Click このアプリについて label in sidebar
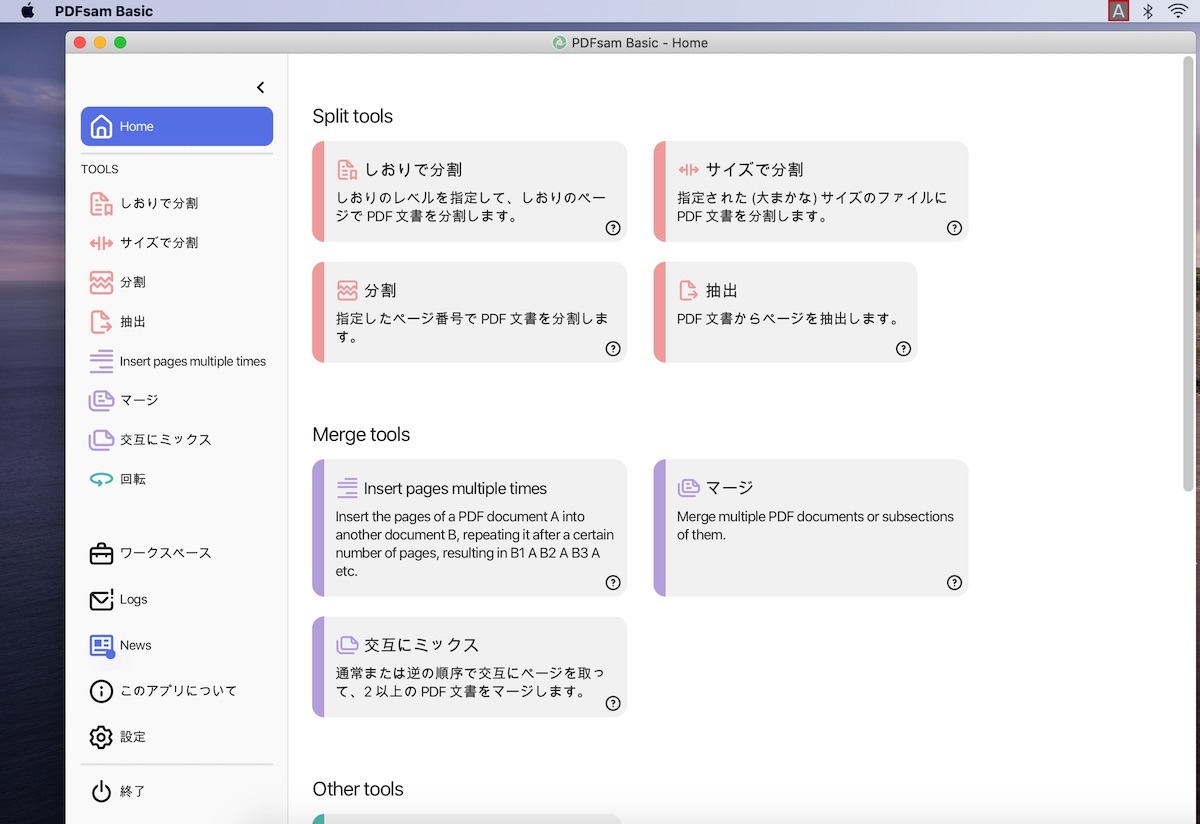The image size is (1200, 824). tap(178, 691)
